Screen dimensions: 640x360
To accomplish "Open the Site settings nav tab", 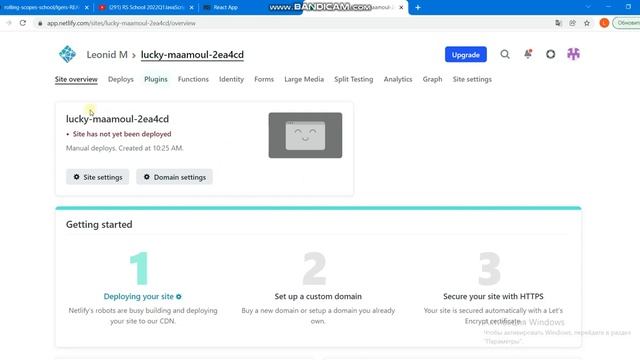I will click(472, 79).
